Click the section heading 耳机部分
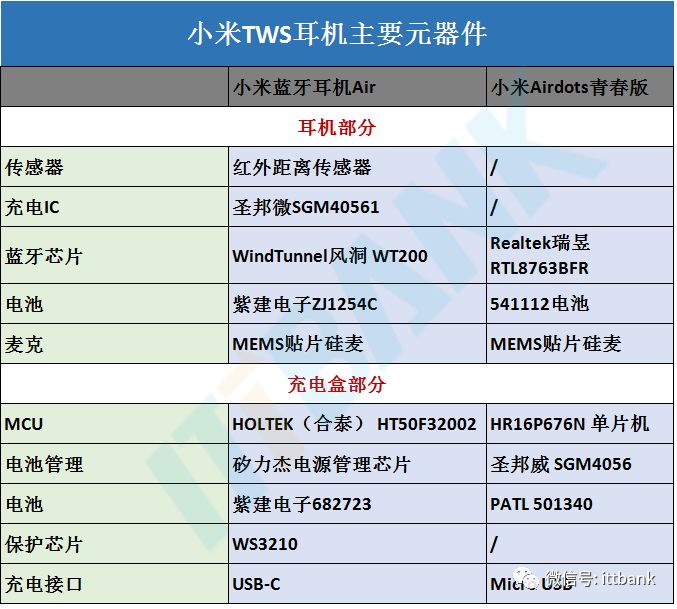Viewport: 677px width, 609px height. point(337,127)
